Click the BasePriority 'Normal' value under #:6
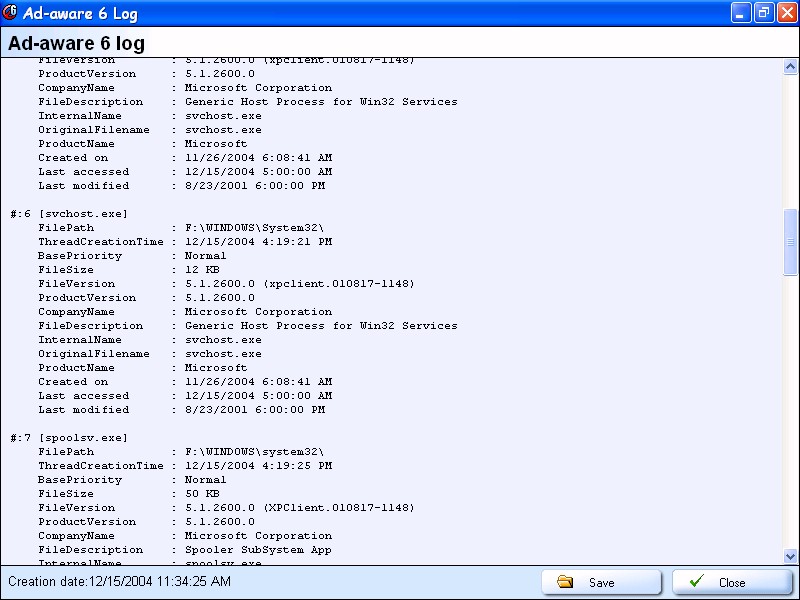This screenshot has height=600, width=800. point(205,256)
